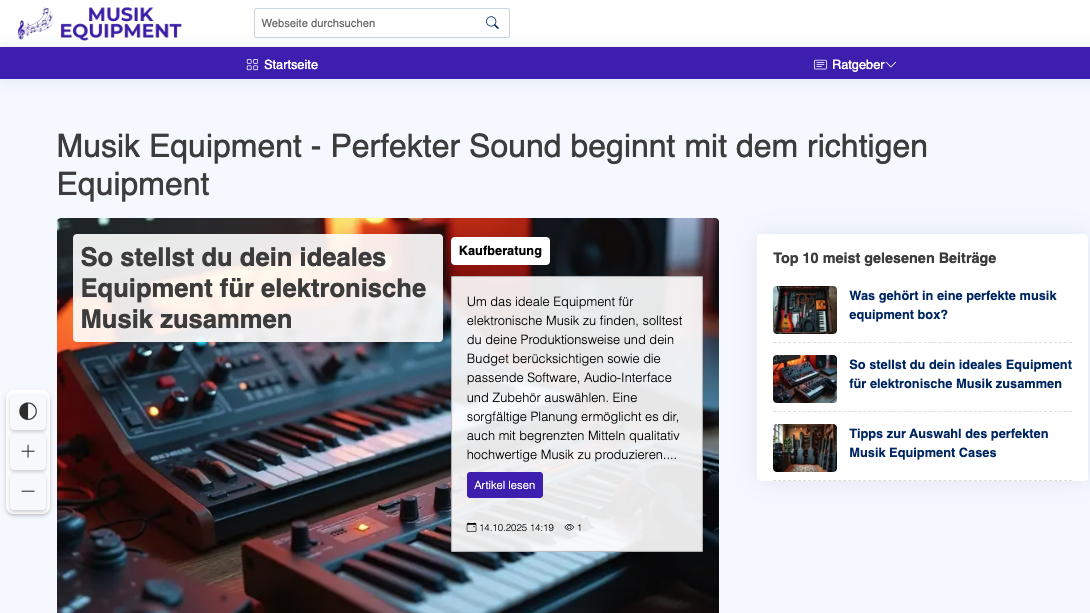Viewport: 1090px width, 613px height.
Task: Click the equipment case article thumbnail
Action: (804, 448)
